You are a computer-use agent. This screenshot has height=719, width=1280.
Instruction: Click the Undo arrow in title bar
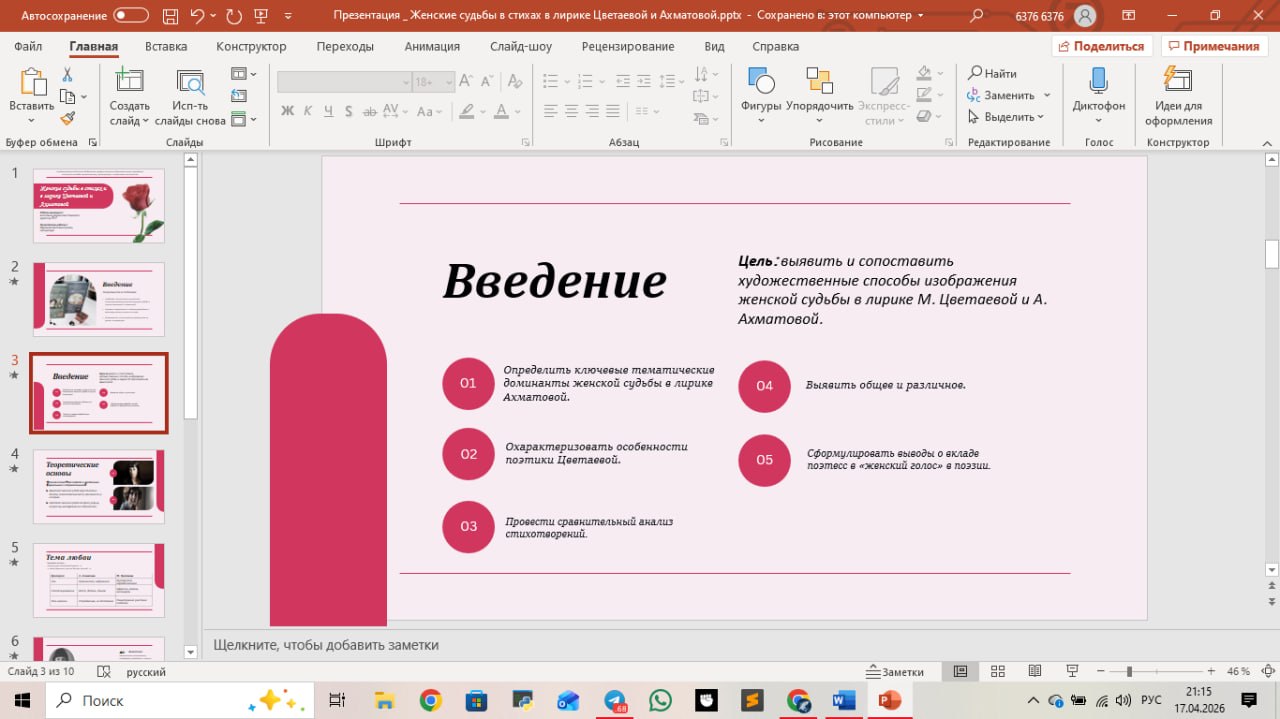(x=197, y=16)
